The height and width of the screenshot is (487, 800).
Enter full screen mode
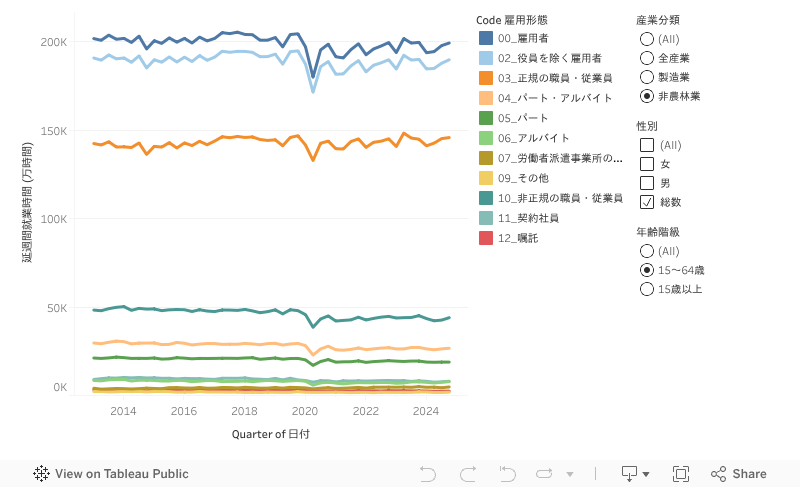(x=681, y=474)
